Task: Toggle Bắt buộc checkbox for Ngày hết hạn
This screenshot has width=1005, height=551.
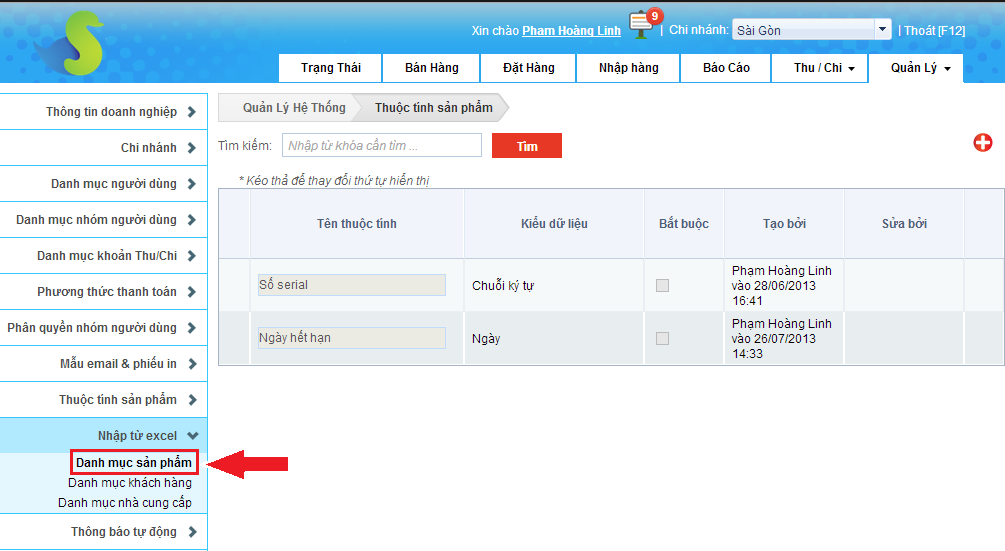Action: (x=662, y=339)
